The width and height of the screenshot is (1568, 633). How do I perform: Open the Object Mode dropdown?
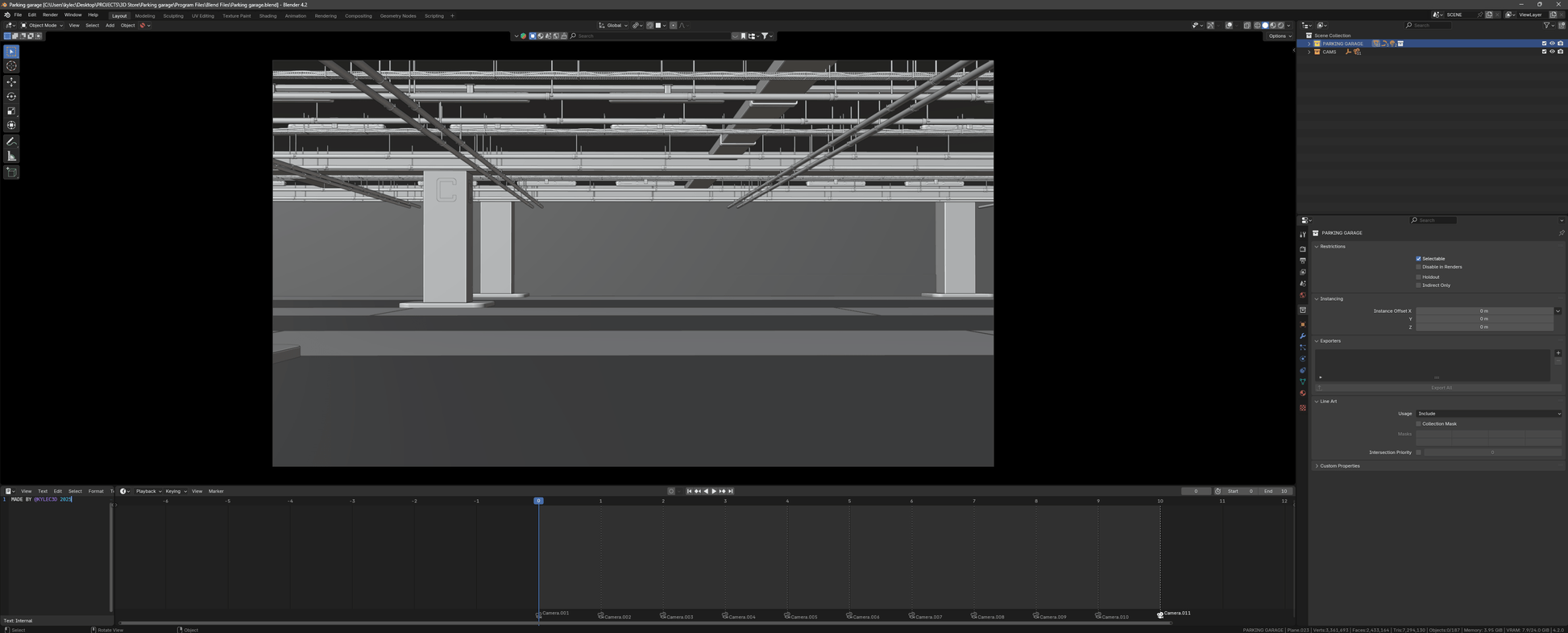[42, 26]
